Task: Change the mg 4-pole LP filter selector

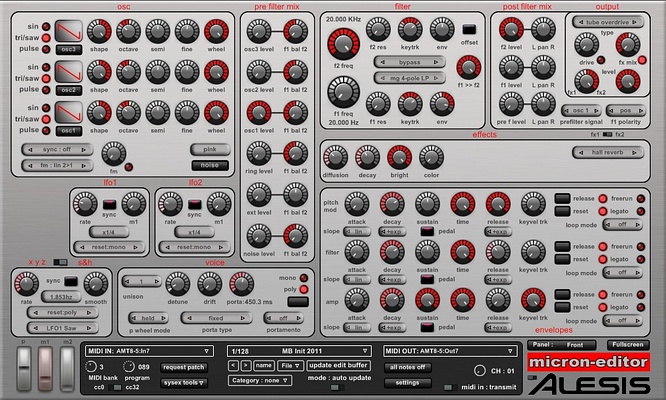Action: click(409, 78)
